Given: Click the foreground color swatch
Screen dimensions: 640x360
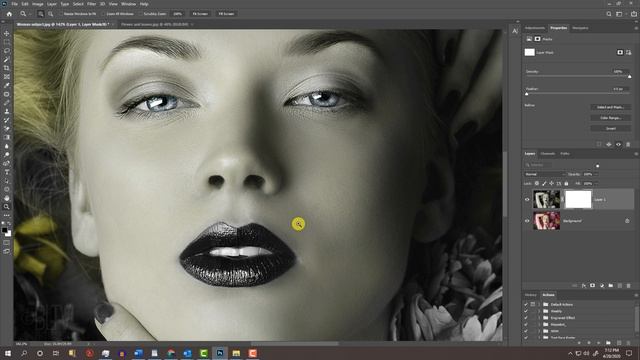Looking at the screenshot, I should tap(4, 230).
